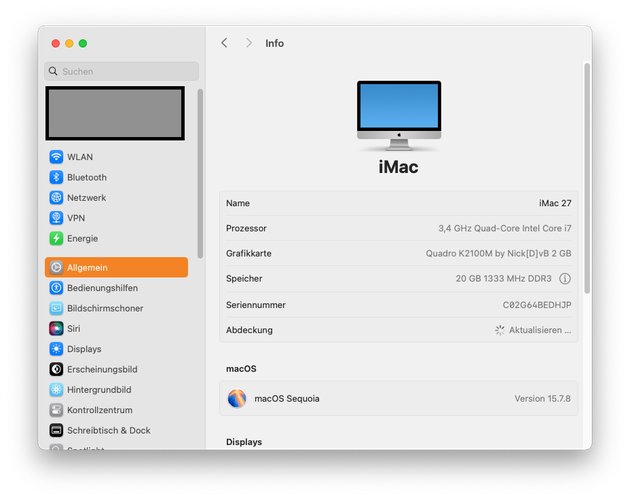This screenshot has width=630, height=500.
Task: Click the info icon next to Speicher
Action: point(565,279)
